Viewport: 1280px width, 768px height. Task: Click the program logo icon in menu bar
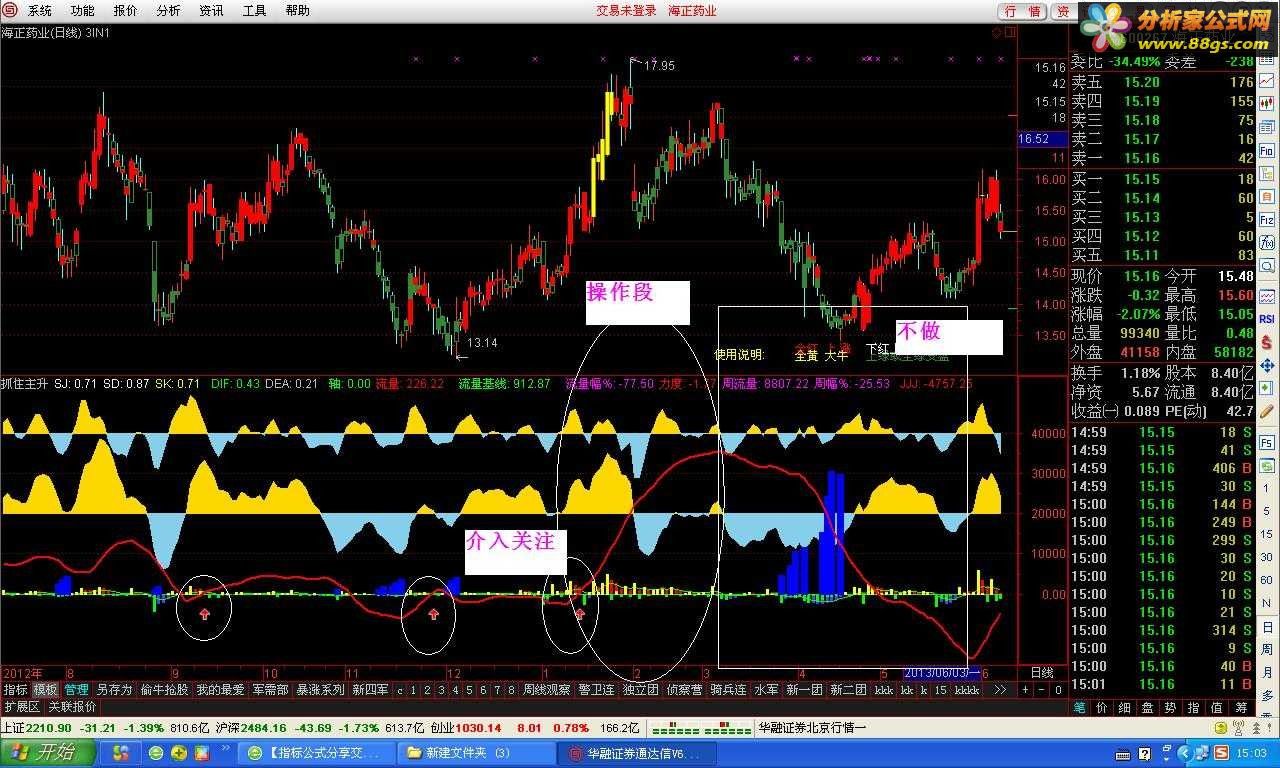tap(9, 11)
